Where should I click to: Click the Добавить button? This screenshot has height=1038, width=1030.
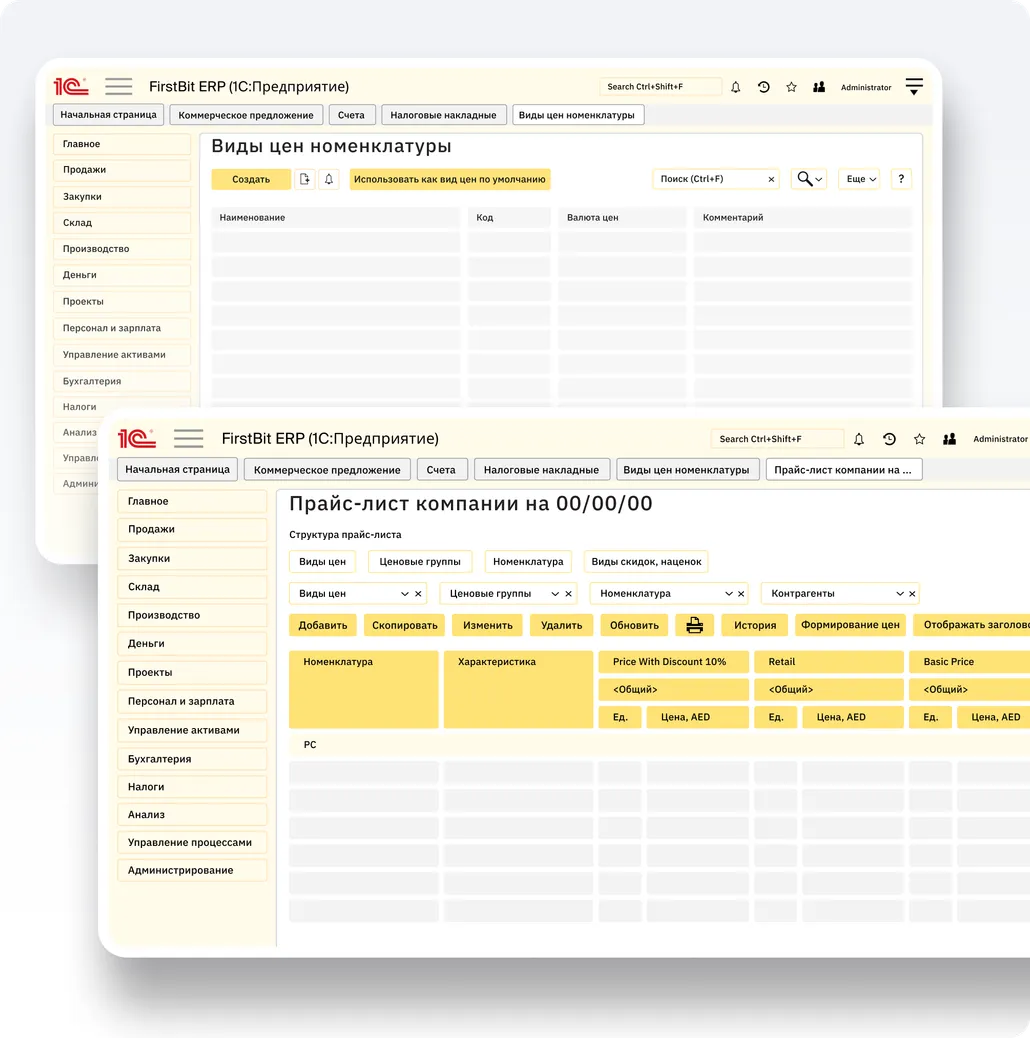(x=322, y=625)
